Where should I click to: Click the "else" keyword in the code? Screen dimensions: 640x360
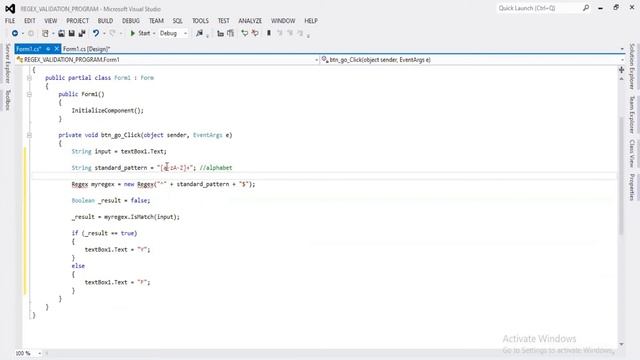[x=78, y=266]
